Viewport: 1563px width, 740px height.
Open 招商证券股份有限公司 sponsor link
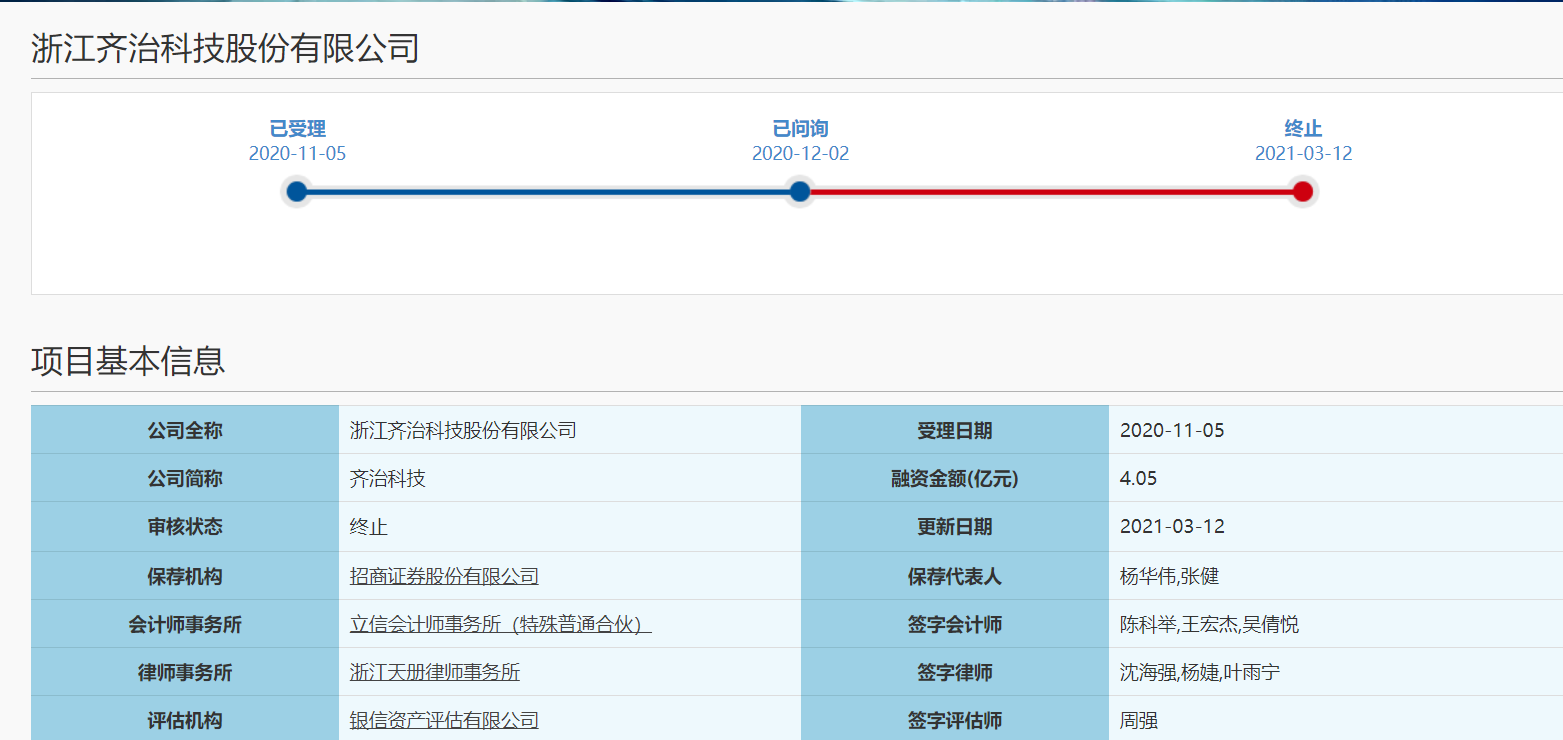[444, 576]
